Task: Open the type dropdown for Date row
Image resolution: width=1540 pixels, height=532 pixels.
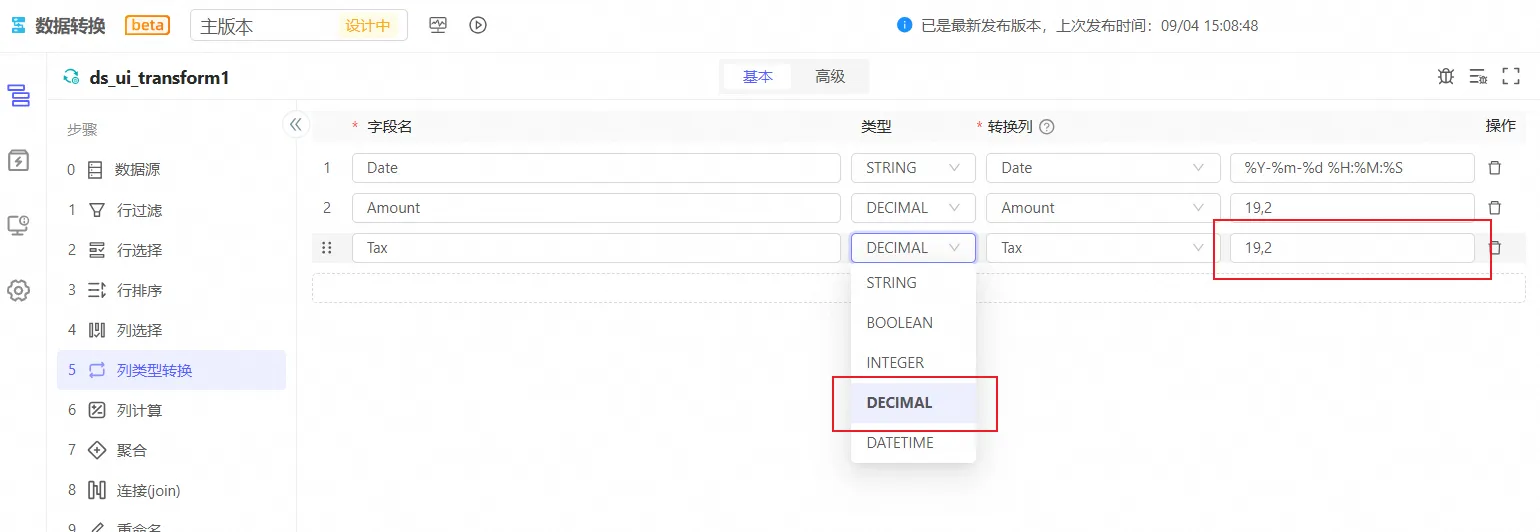Action: [912, 168]
